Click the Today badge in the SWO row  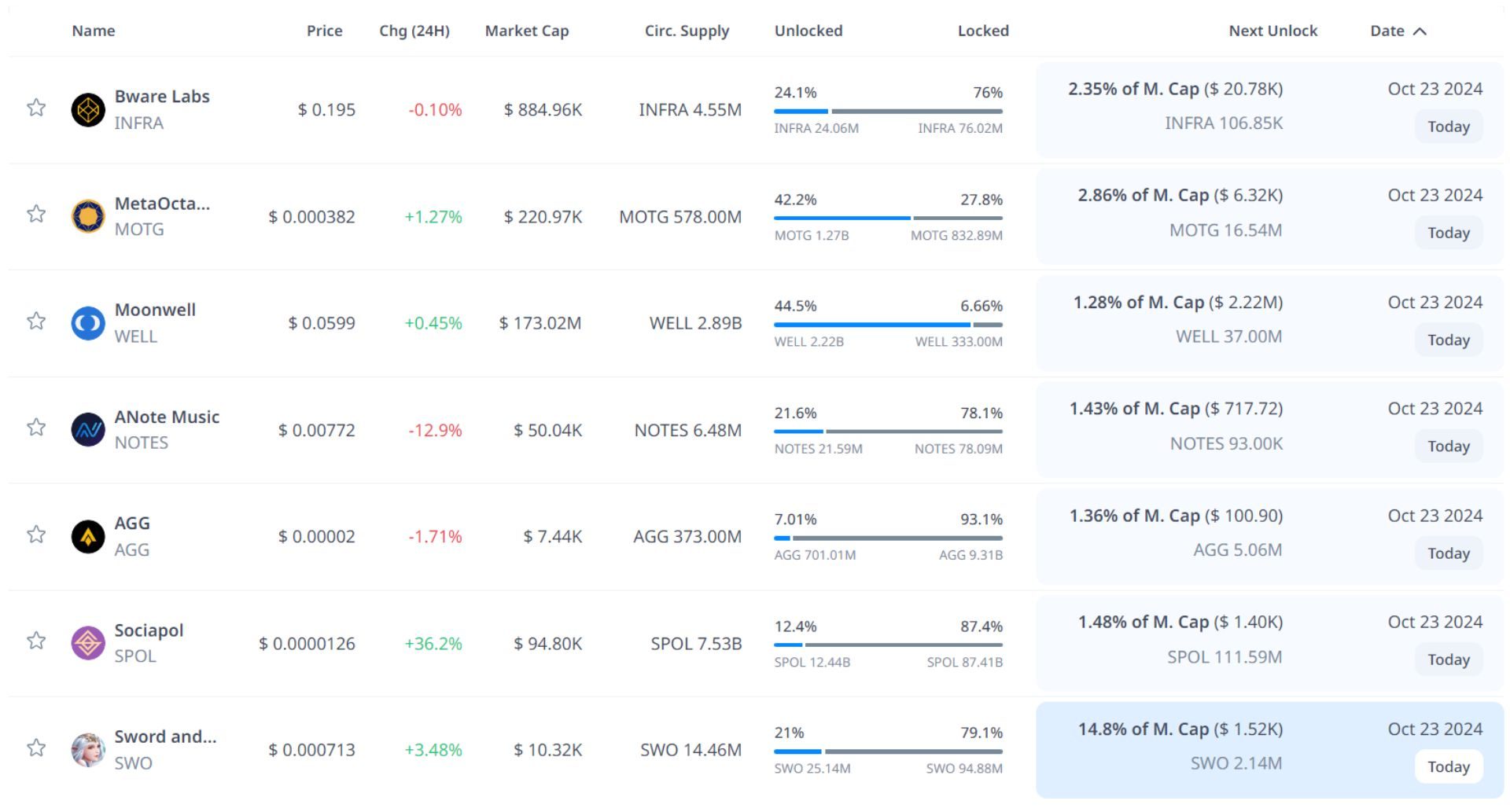point(1448,767)
